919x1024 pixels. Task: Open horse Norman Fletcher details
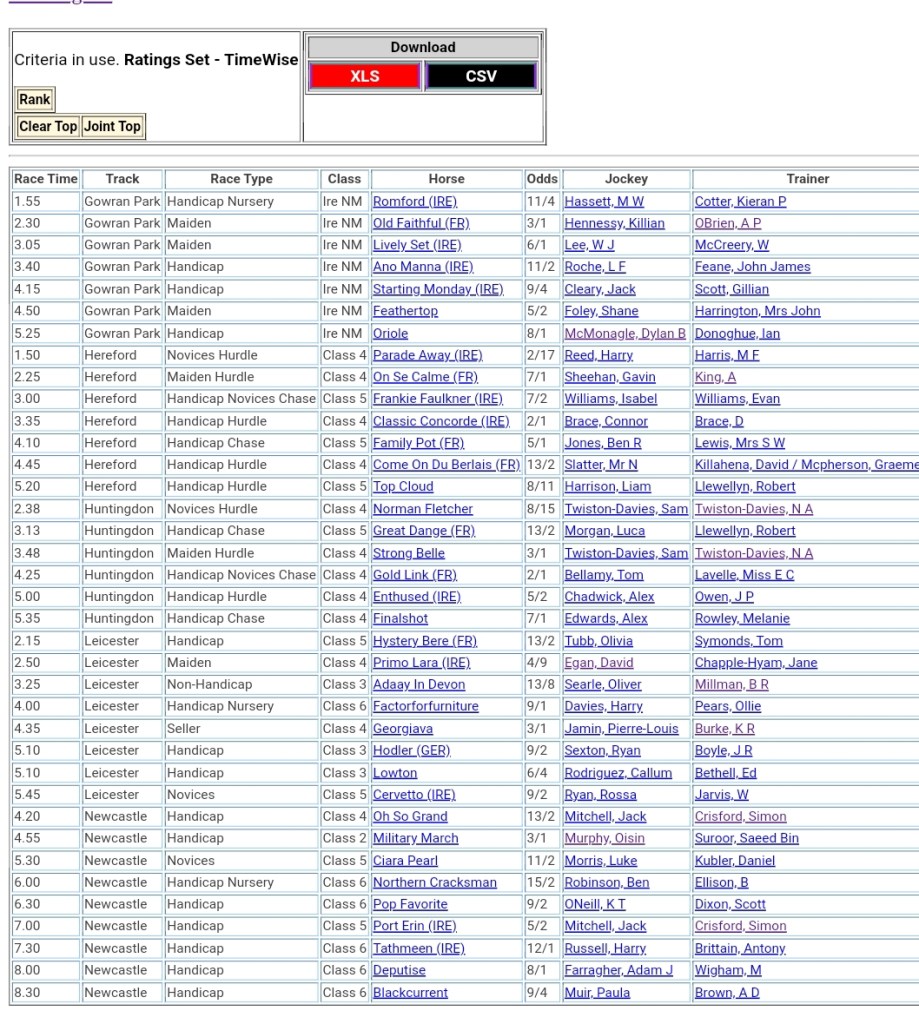422,509
